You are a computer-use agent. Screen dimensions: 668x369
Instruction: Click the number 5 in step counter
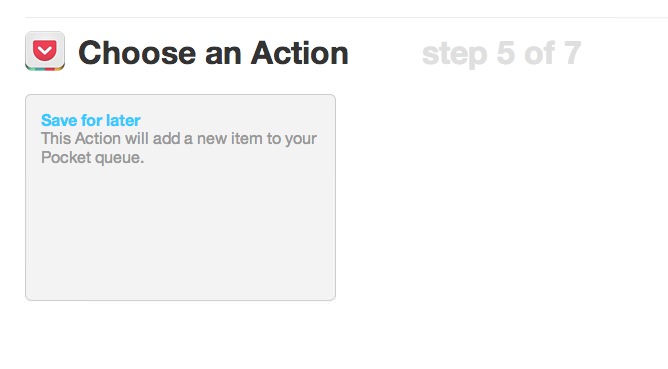pyautogui.click(x=506, y=53)
